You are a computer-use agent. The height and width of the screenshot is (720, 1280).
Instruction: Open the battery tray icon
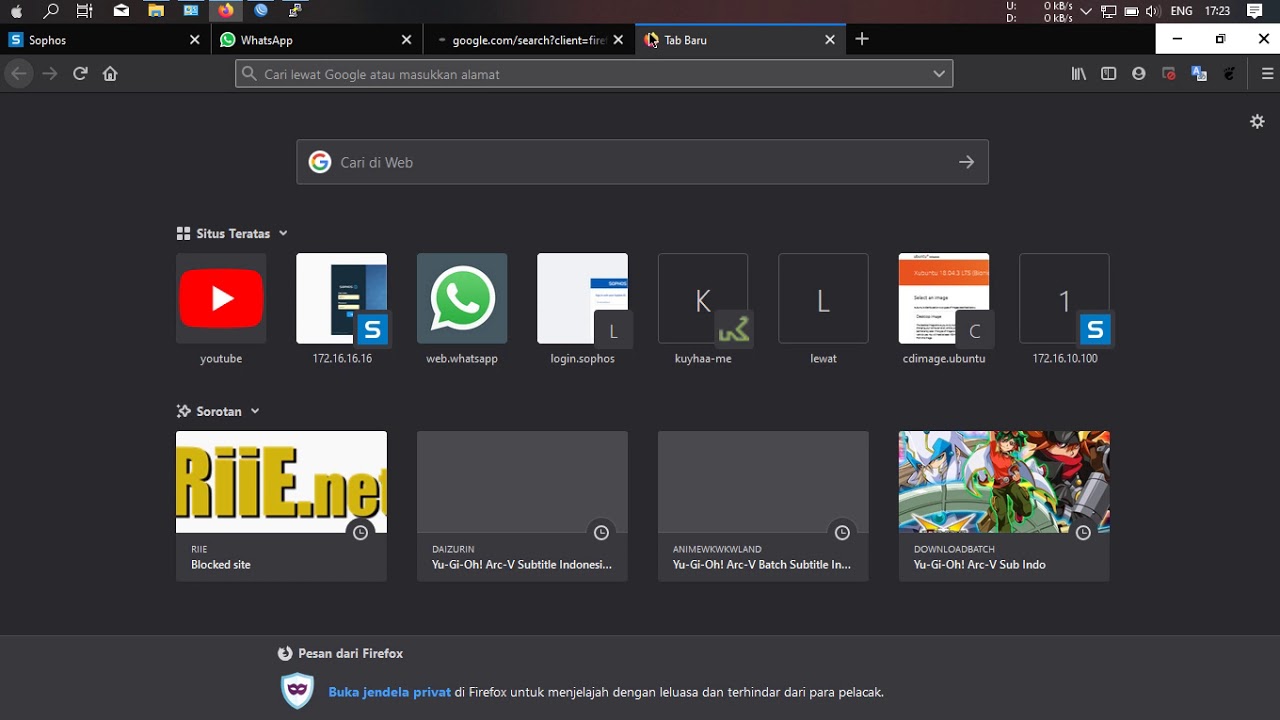(1131, 11)
